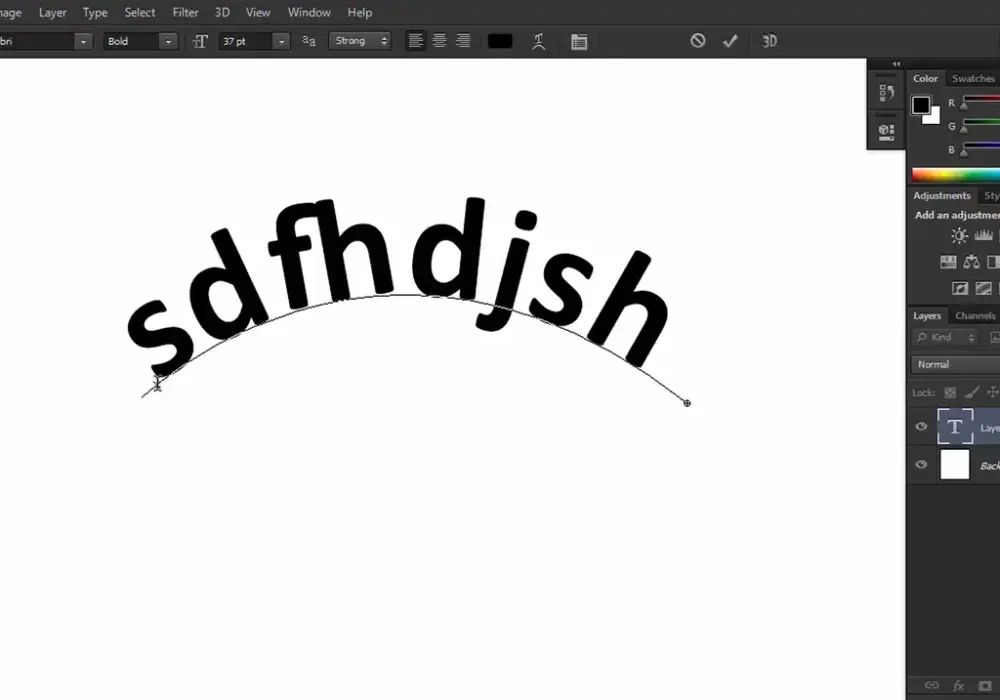The height and width of the screenshot is (700, 1000).
Task: Click the anti-aliasing aa icon
Action: coord(309,41)
